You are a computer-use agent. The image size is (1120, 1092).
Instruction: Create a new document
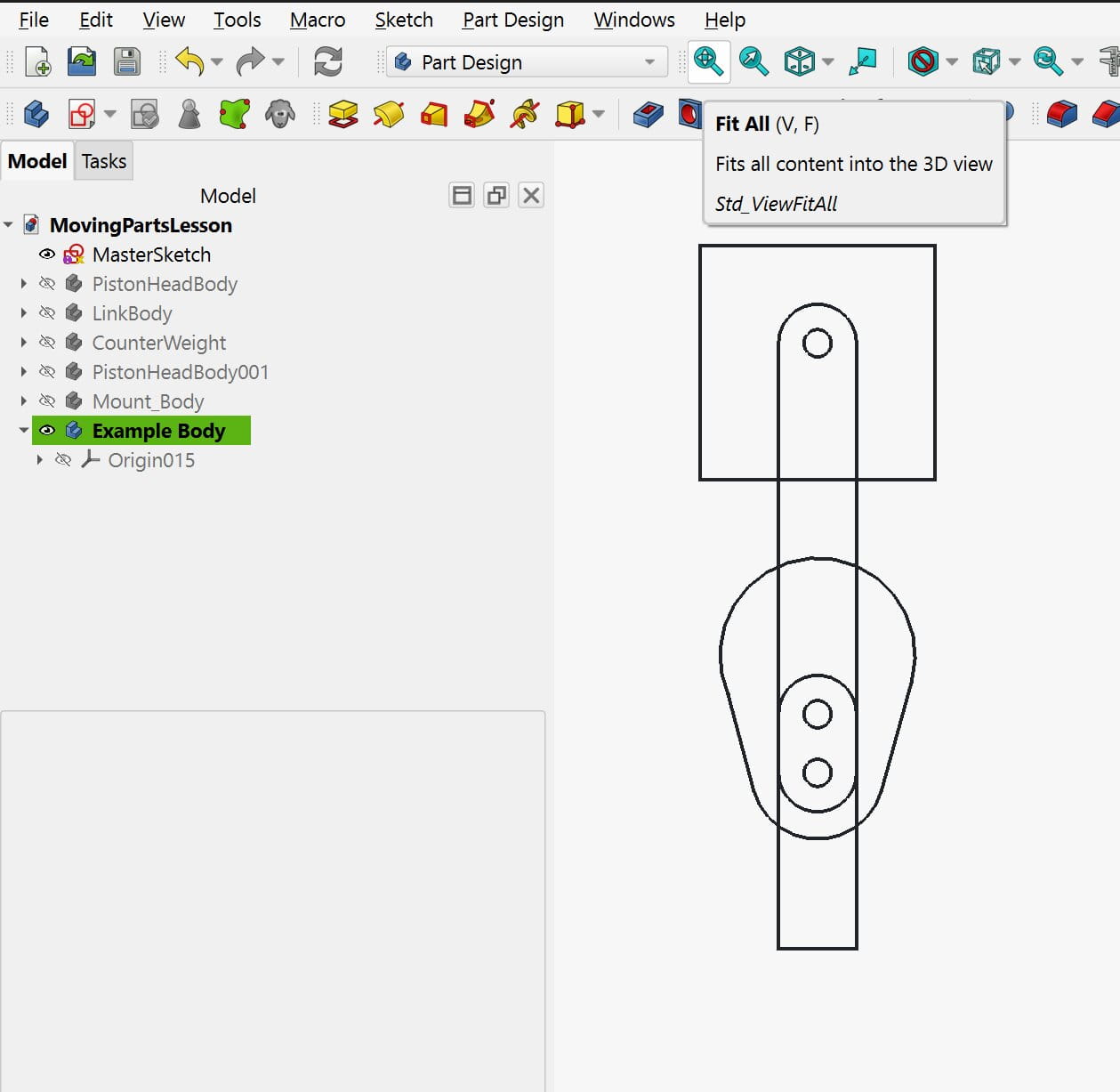[x=37, y=61]
